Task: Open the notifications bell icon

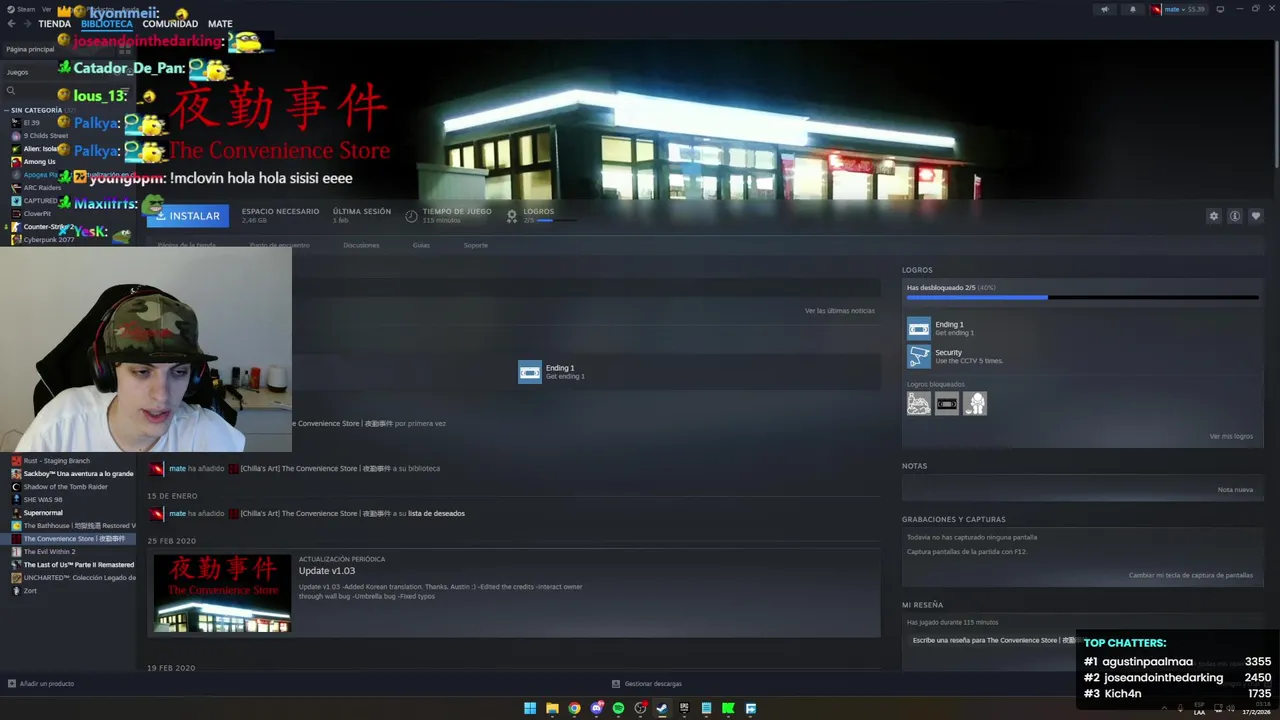Action: [x=1133, y=9]
